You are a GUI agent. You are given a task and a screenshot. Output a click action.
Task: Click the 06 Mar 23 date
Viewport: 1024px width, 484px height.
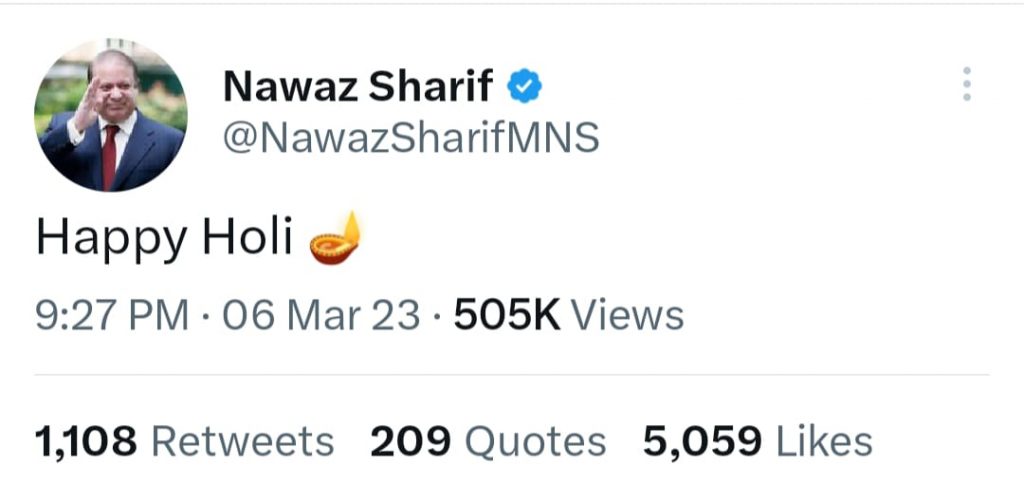tap(321, 315)
